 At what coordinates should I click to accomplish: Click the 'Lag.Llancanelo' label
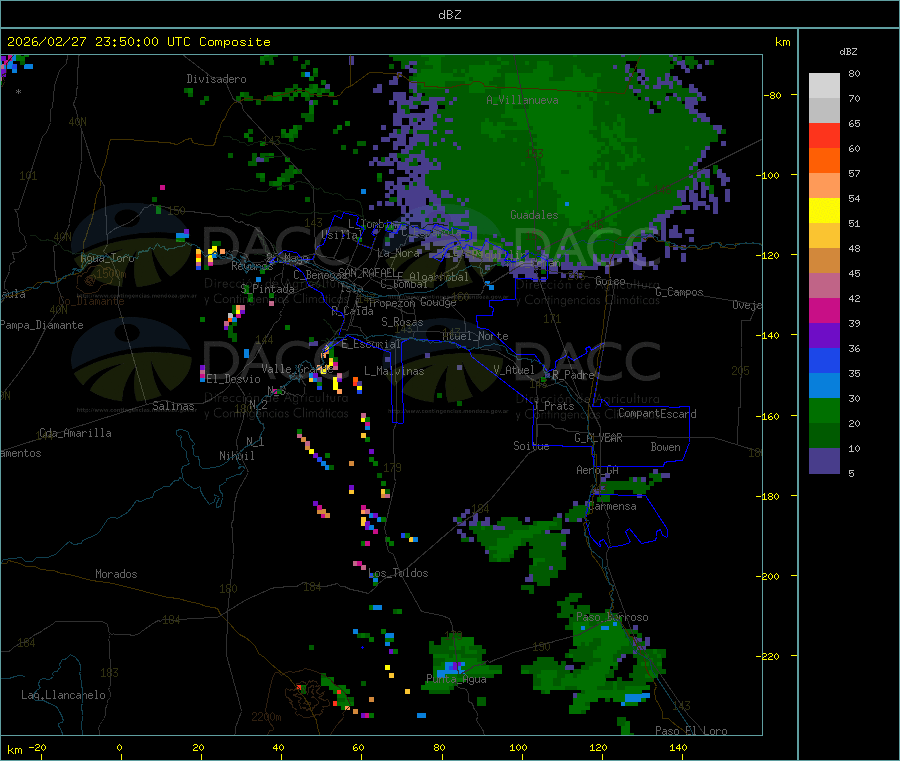click(x=63, y=695)
